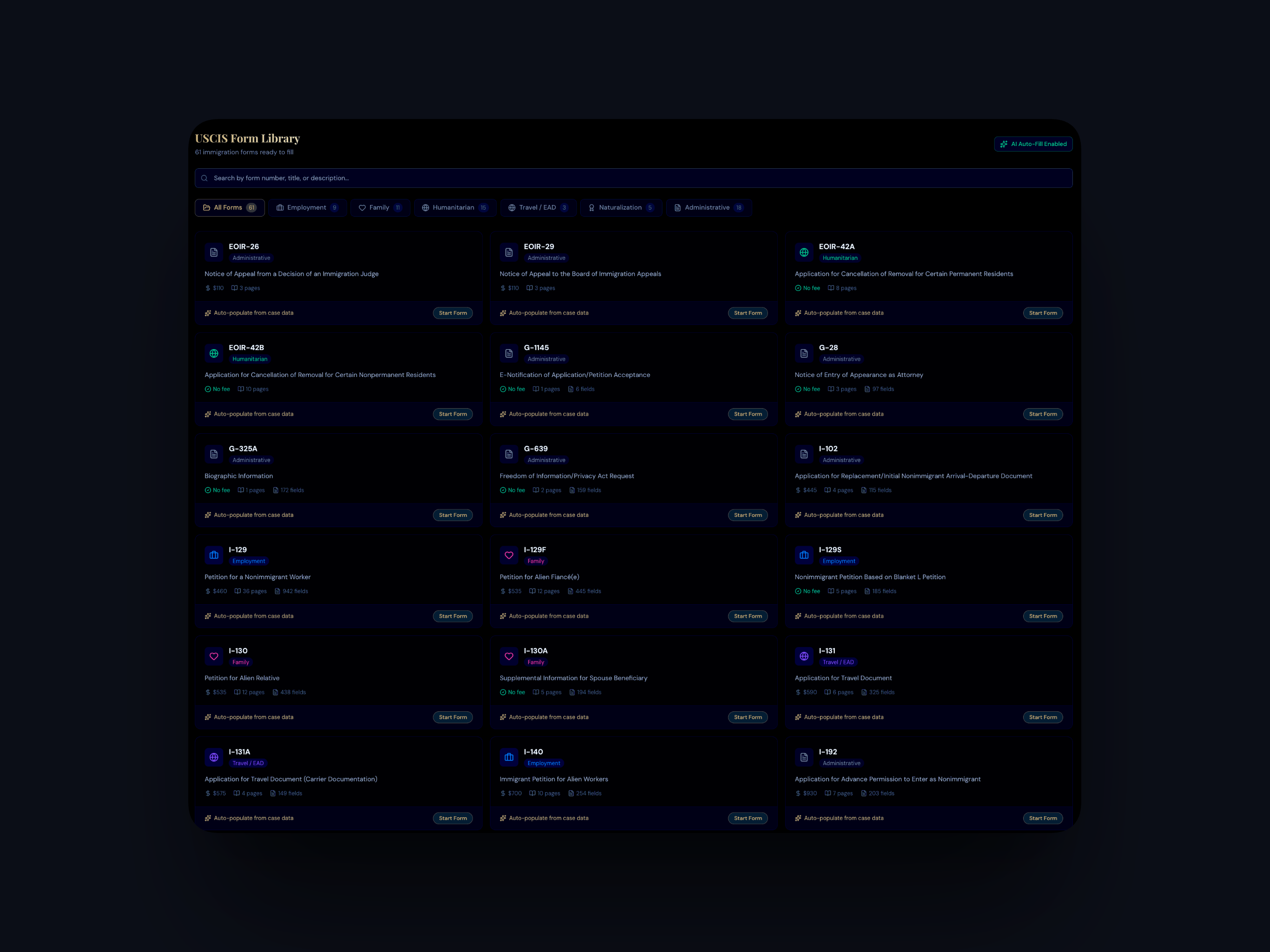1270x952 pixels.
Task: Start the I-129 form
Action: click(x=453, y=616)
